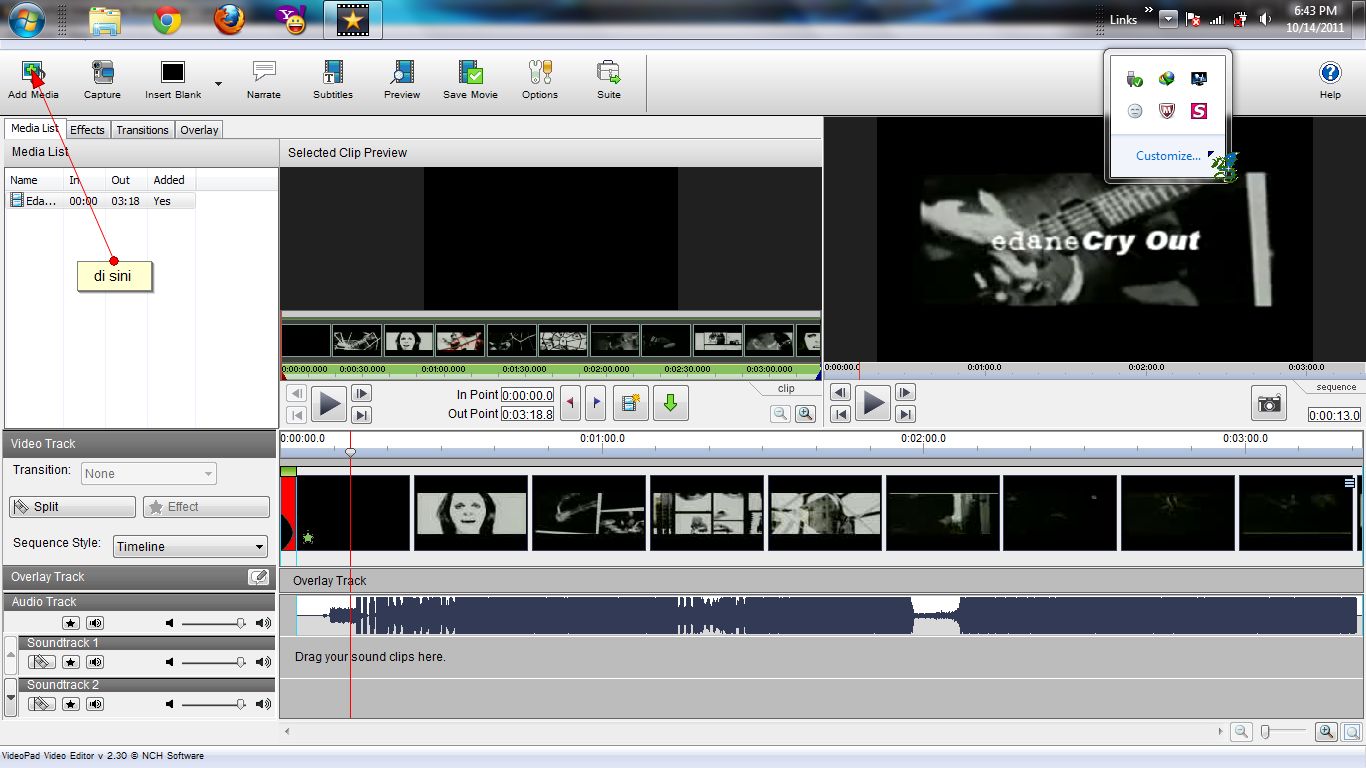Zoom in the clip preview timeline
This screenshot has width=1366, height=768.
(805, 414)
